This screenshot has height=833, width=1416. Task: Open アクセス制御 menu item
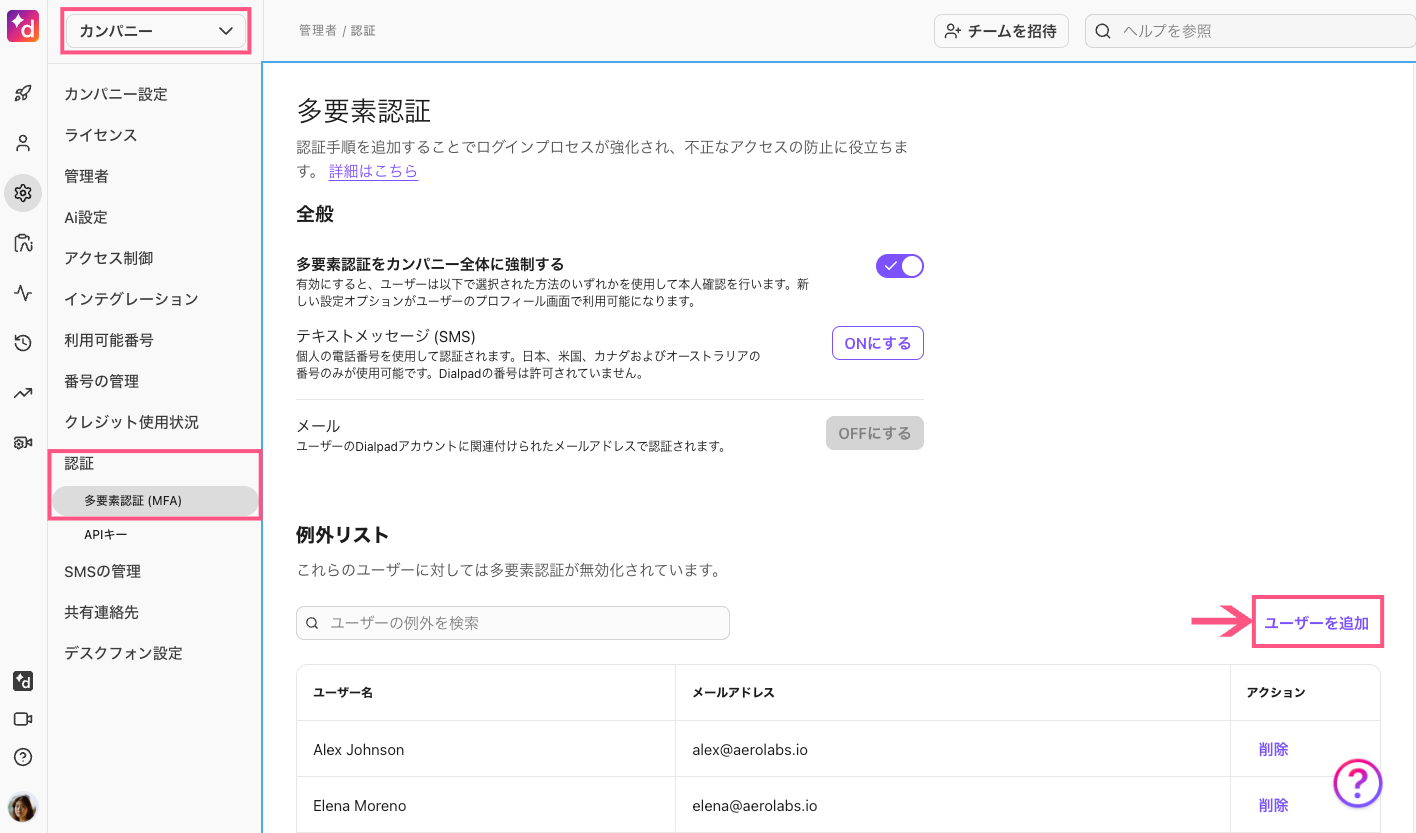click(109, 258)
